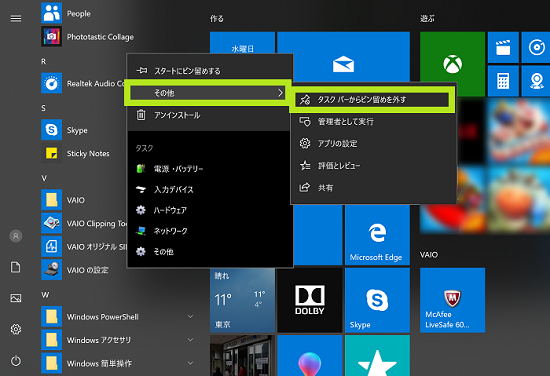This screenshot has width=550, height=376.
Task: Open the People app icon
Action: point(52,13)
